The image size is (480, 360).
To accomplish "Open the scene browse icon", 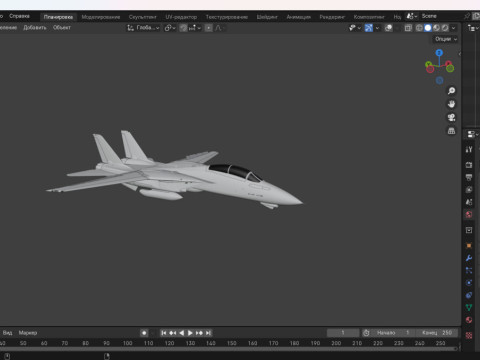I will 412,16.
